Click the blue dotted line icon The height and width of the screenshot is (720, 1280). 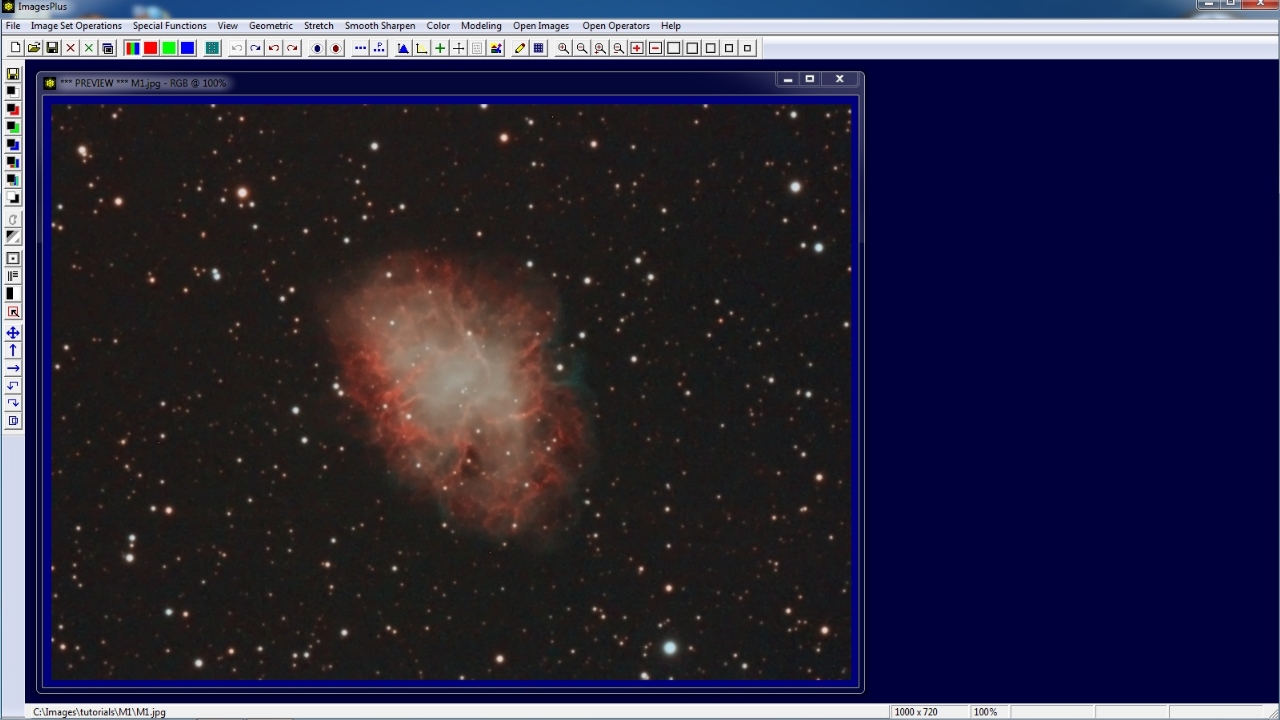[x=361, y=48]
